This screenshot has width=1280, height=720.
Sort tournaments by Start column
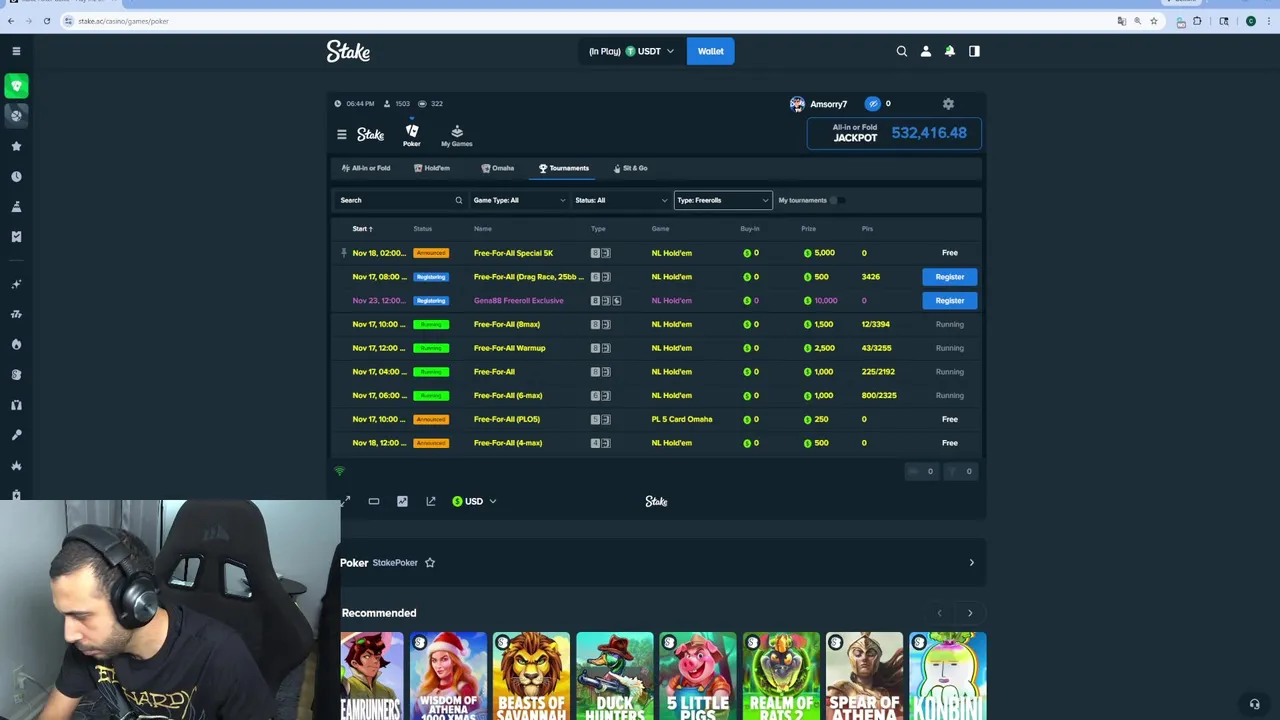[x=362, y=229]
